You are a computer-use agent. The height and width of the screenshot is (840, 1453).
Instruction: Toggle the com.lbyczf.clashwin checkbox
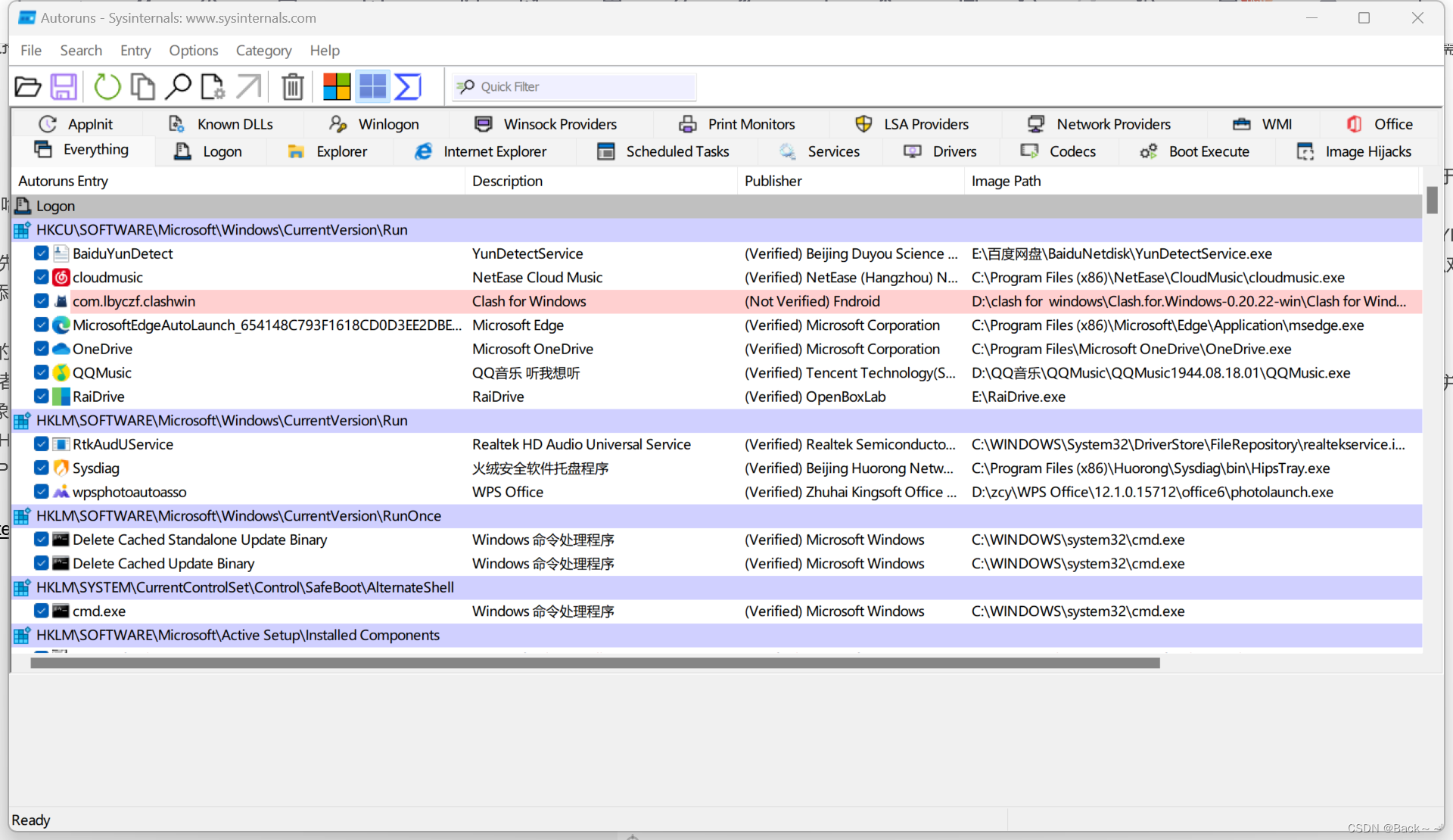41,301
